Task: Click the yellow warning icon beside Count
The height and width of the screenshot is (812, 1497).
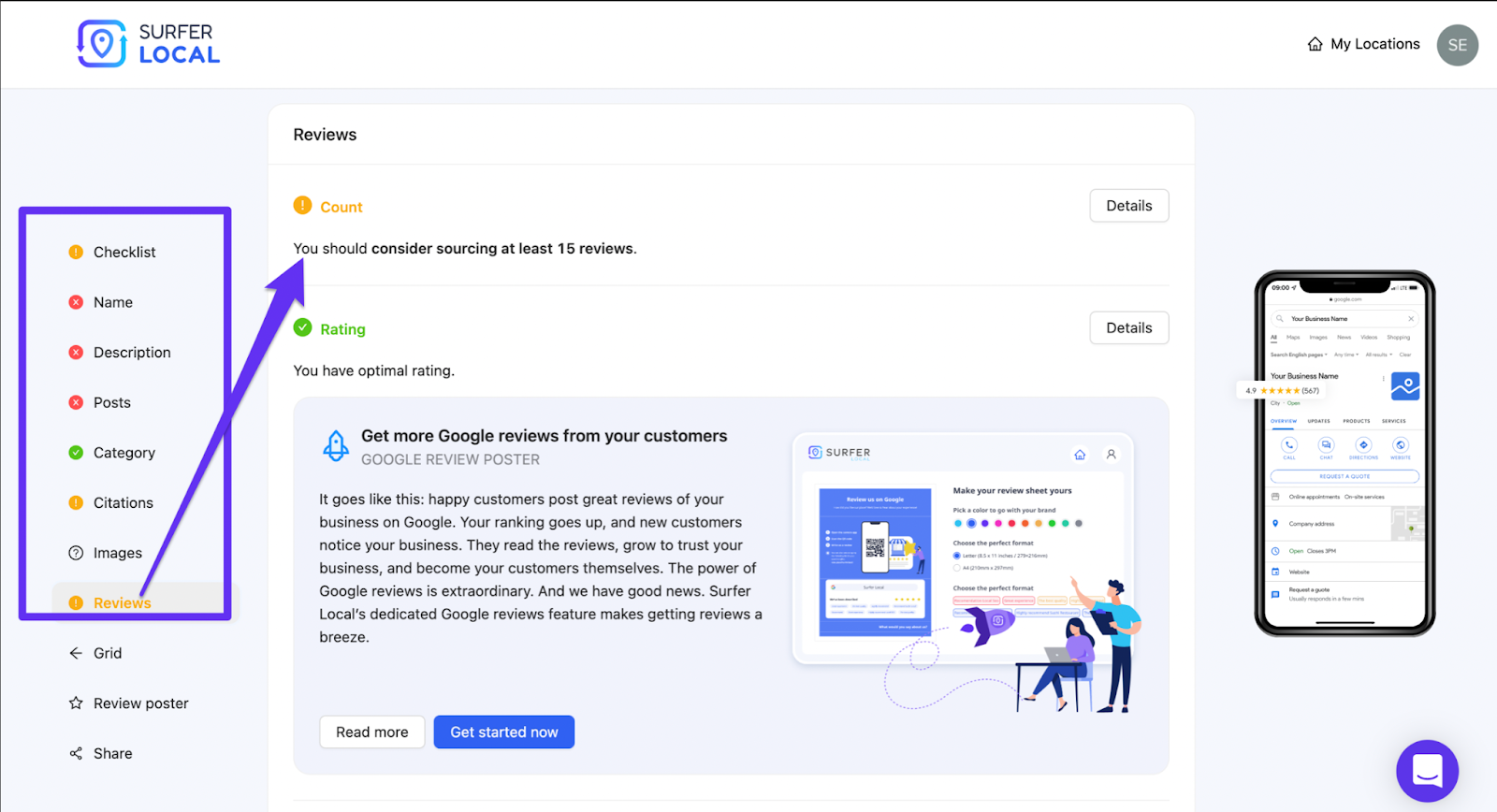Action: 302,205
